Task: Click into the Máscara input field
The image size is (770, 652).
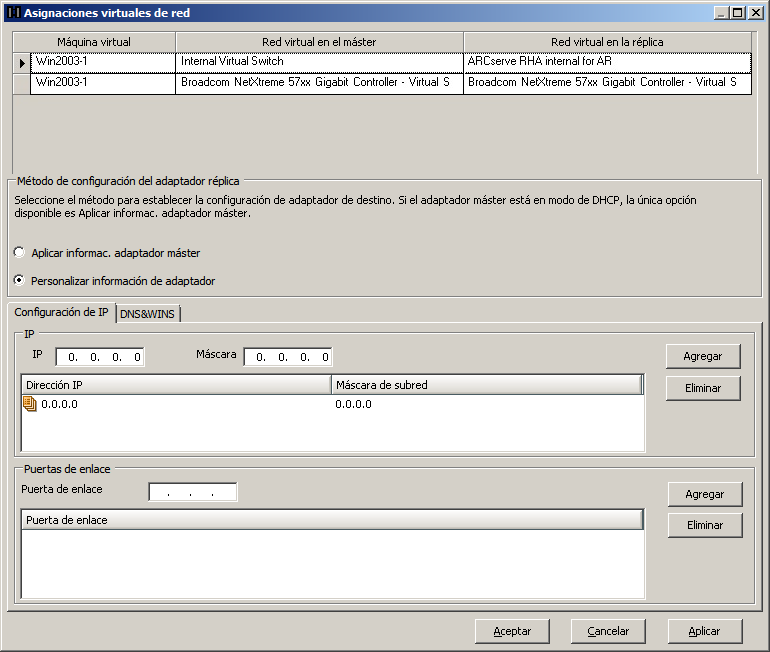Action: coord(288,357)
